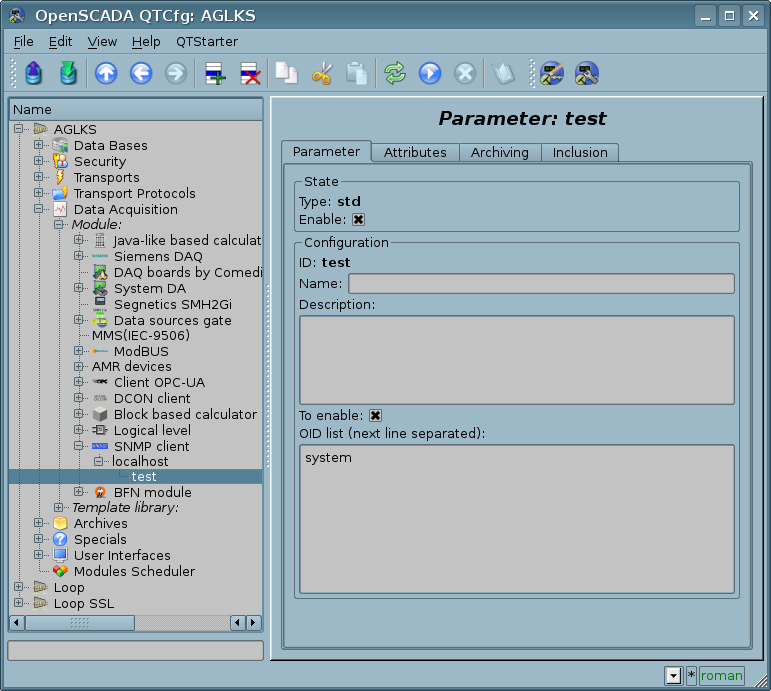
Task: Open the QTStarter menu
Action: (x=207, y=41)
